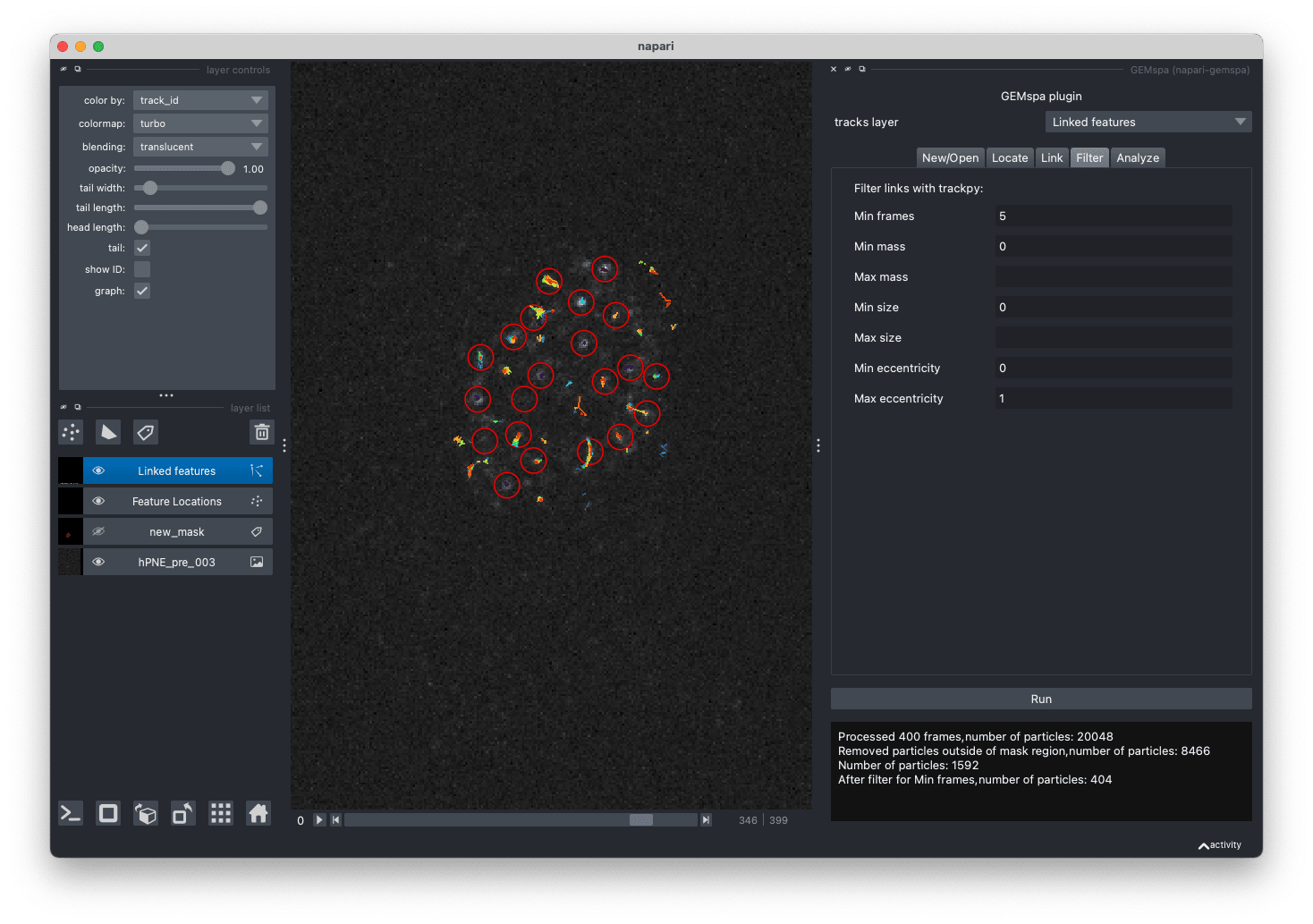The height and width of the screenshot is (924, 1313).
Task: Float the layer list dock panel
Action: (x=78, y=407)
